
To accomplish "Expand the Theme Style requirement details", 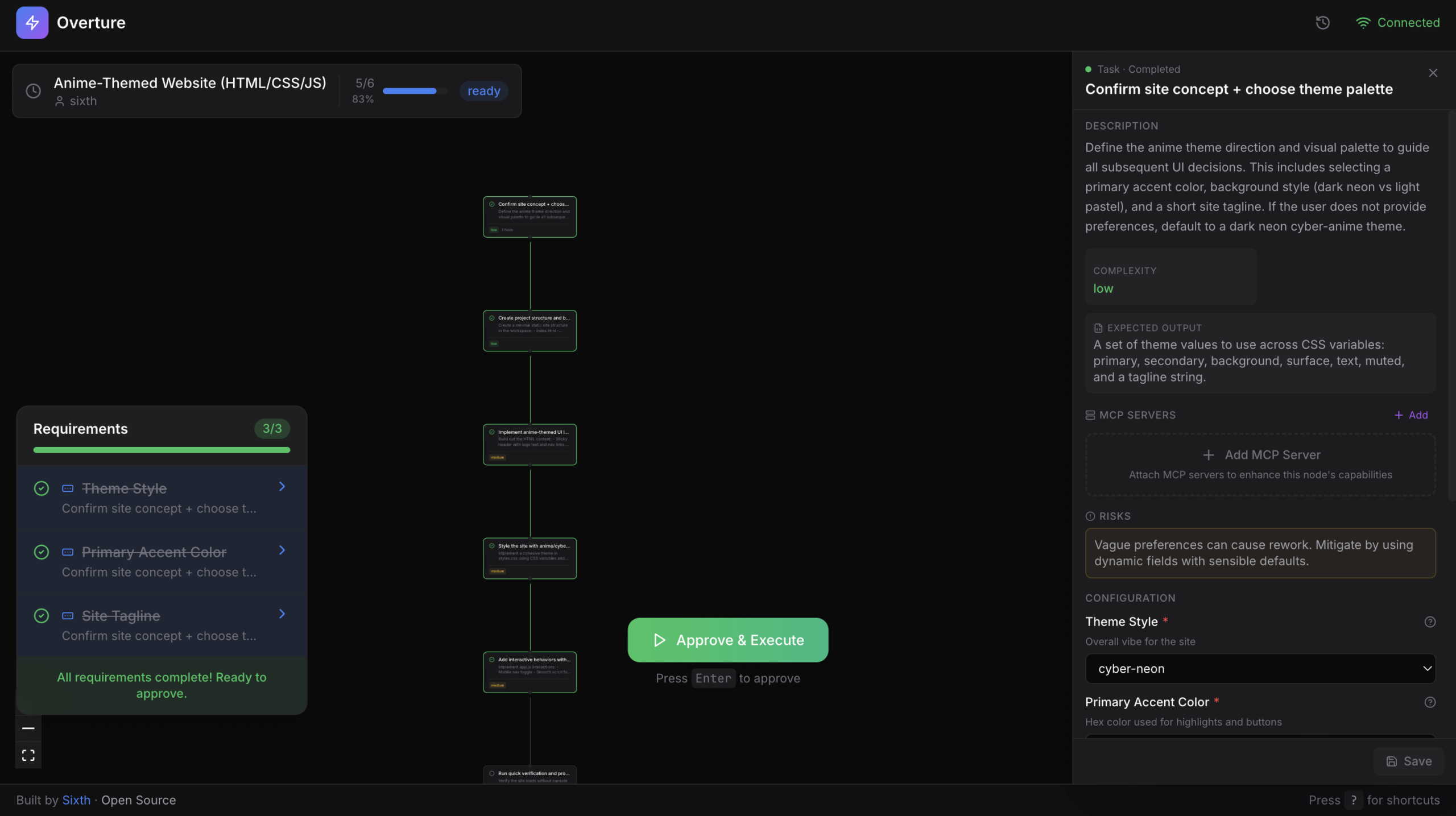I will pos(283,487).
